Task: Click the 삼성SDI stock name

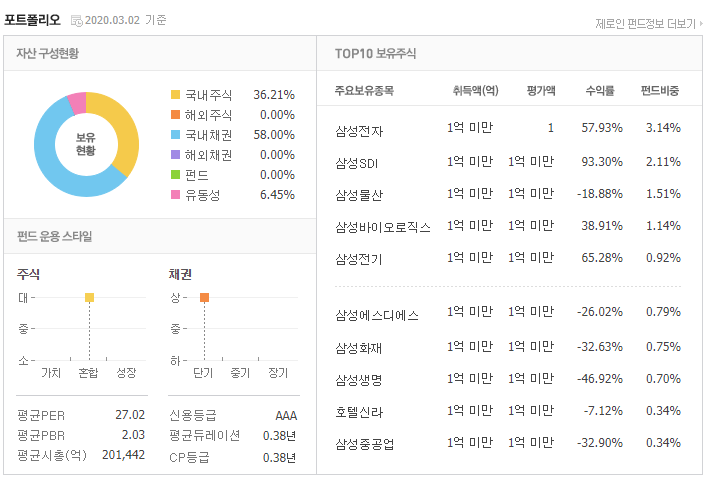Action: coord(357,163)
